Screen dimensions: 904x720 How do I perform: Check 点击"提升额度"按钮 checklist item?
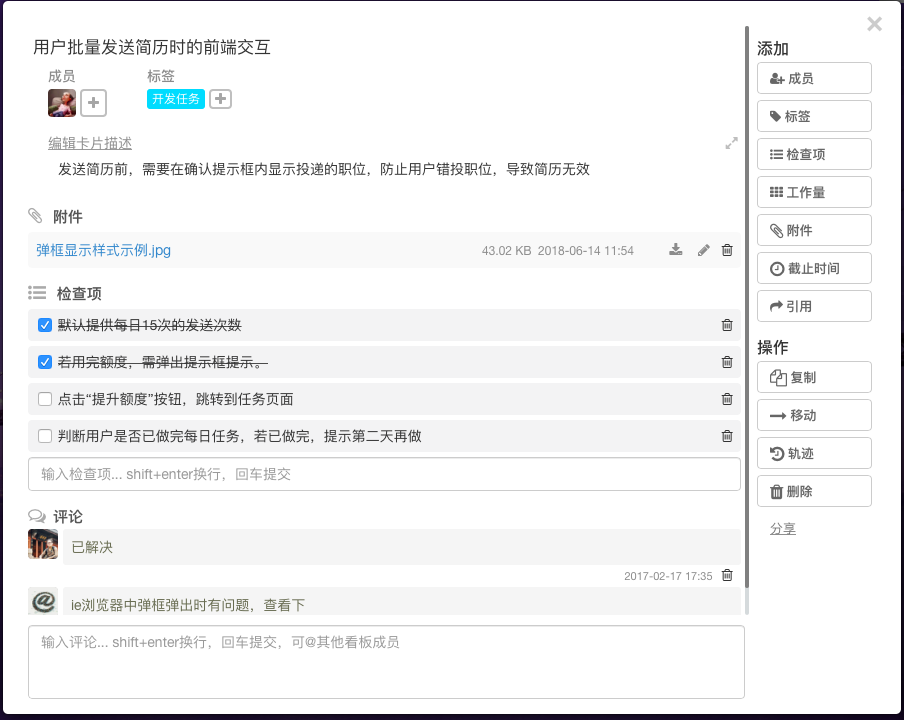click(45, 399)
